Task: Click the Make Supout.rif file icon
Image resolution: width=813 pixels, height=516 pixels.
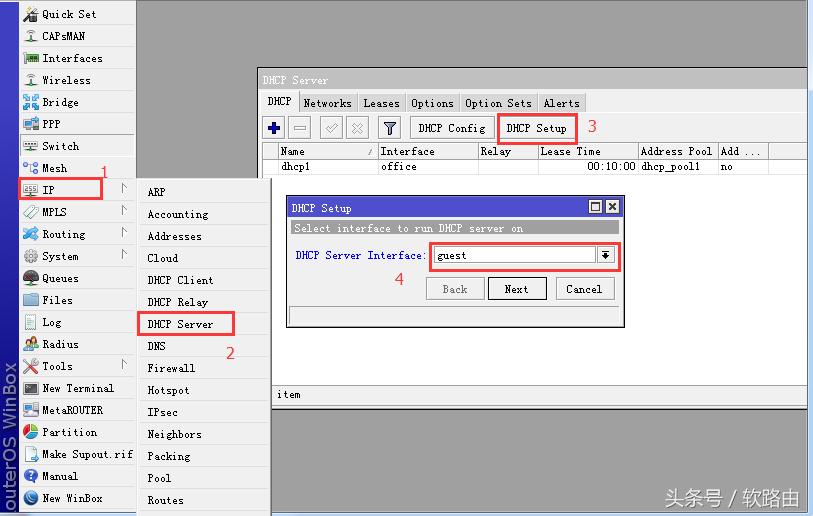Action: 31,454
